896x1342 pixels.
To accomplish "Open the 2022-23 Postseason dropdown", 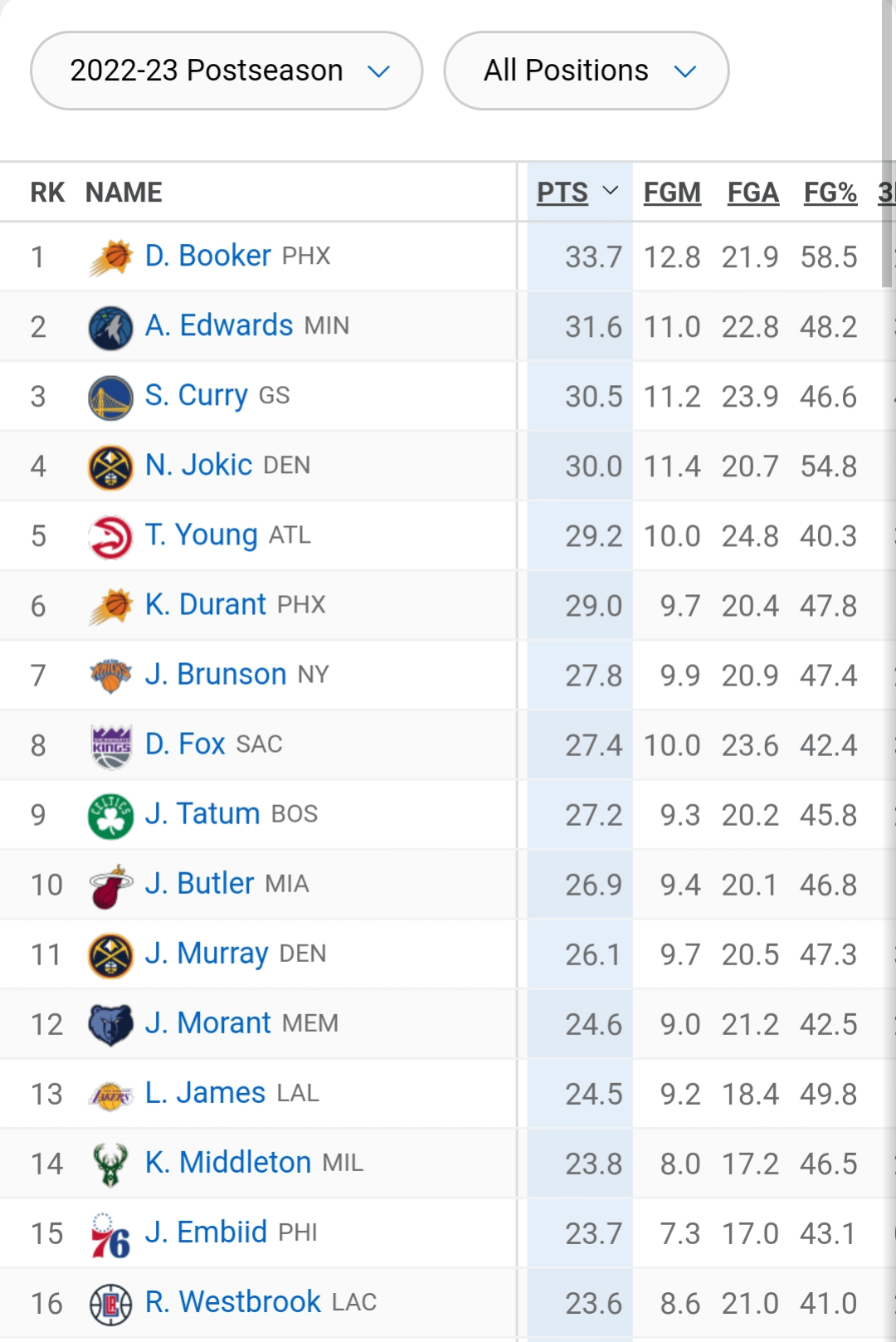I will (226, 71).
